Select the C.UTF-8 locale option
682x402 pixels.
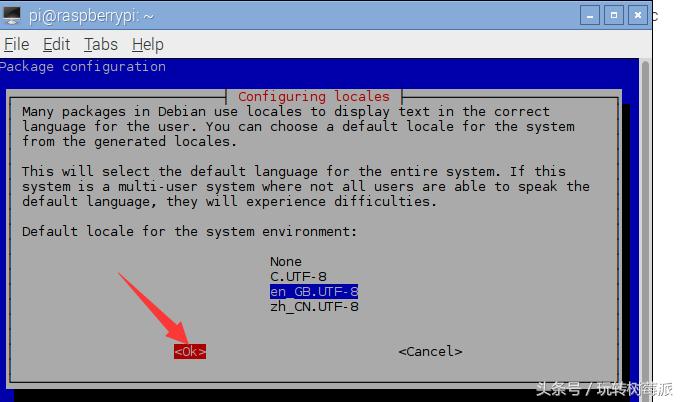pyautogui.click(x=298, y=276)
